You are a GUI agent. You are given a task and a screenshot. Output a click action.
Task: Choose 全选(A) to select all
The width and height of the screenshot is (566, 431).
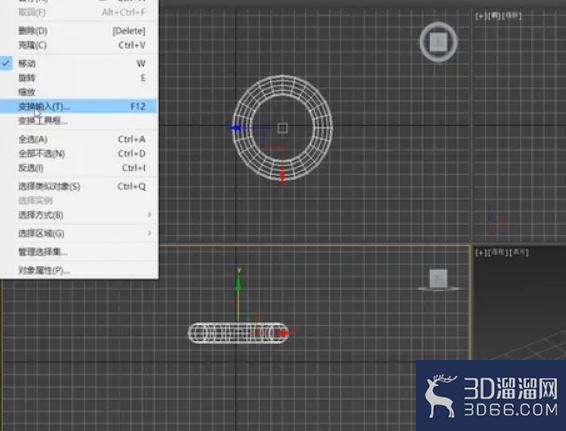coord(78,139)
